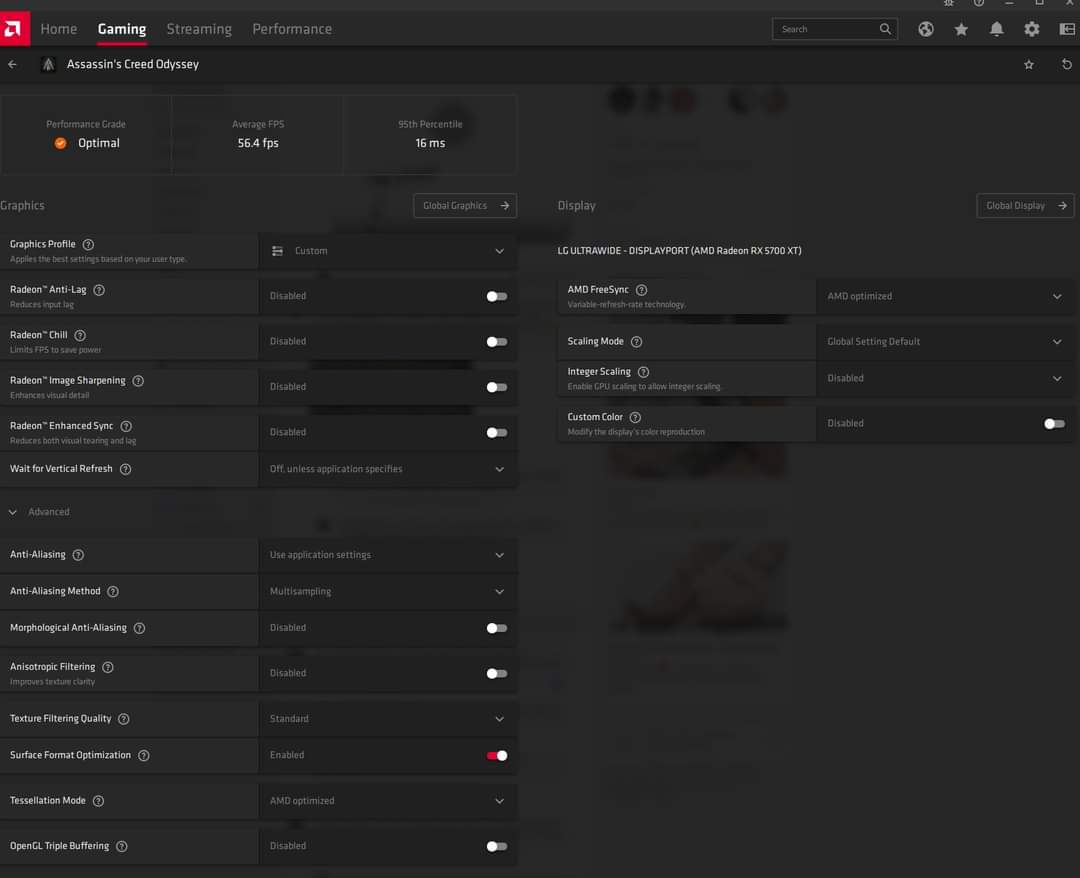This screenshot has height=878, width=1080.
Task: Show help for Morphological Anti-Aliasing
Action: 139,628
